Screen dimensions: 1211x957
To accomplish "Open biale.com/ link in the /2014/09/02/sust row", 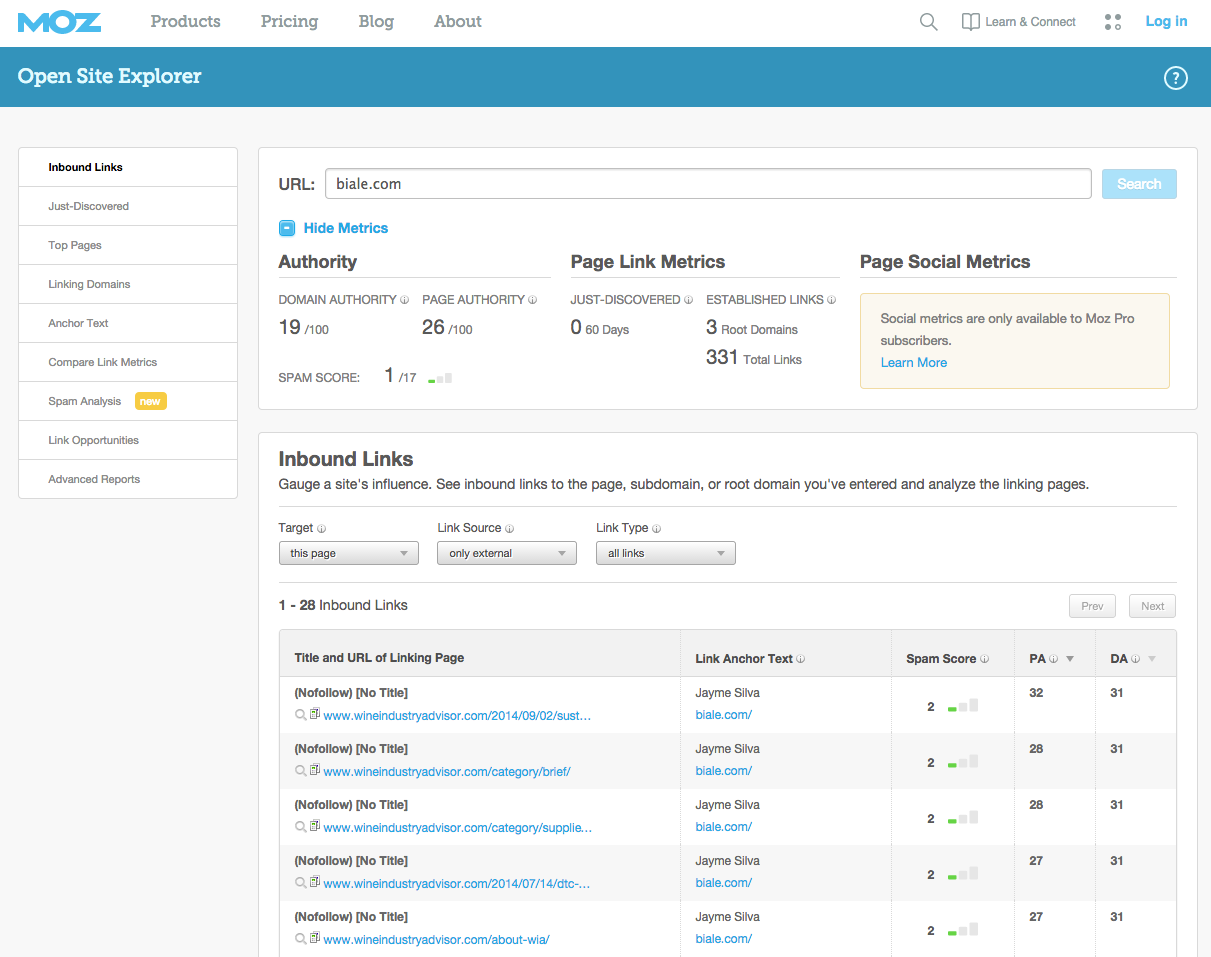I will point(724,715).
